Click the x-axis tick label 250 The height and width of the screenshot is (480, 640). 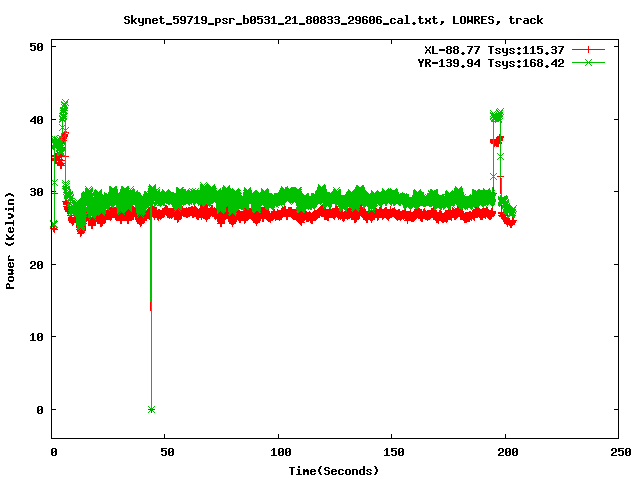[621, 452]
